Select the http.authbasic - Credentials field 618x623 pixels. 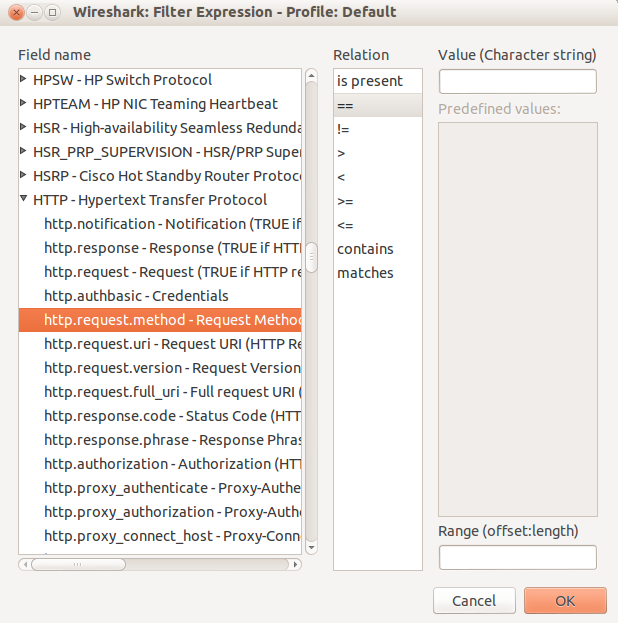(x=160, y=296)
